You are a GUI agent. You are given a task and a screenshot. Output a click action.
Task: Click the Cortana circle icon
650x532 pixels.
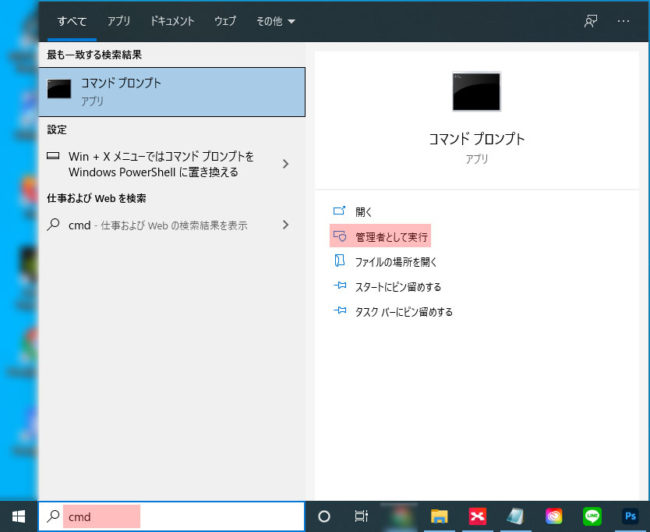click(x=324, y=516)
